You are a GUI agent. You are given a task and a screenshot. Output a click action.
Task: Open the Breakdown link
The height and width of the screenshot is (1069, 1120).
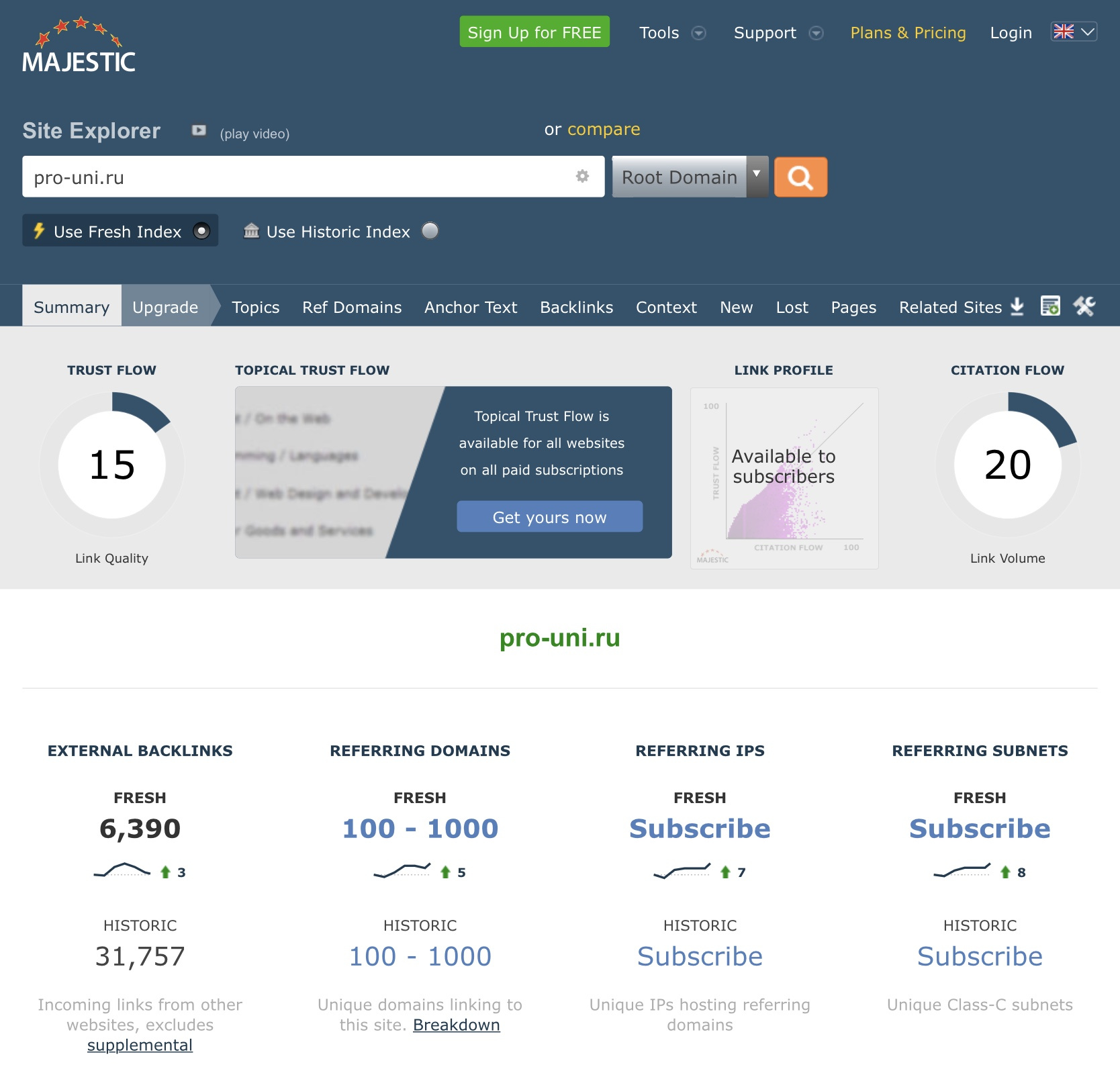457,1025
